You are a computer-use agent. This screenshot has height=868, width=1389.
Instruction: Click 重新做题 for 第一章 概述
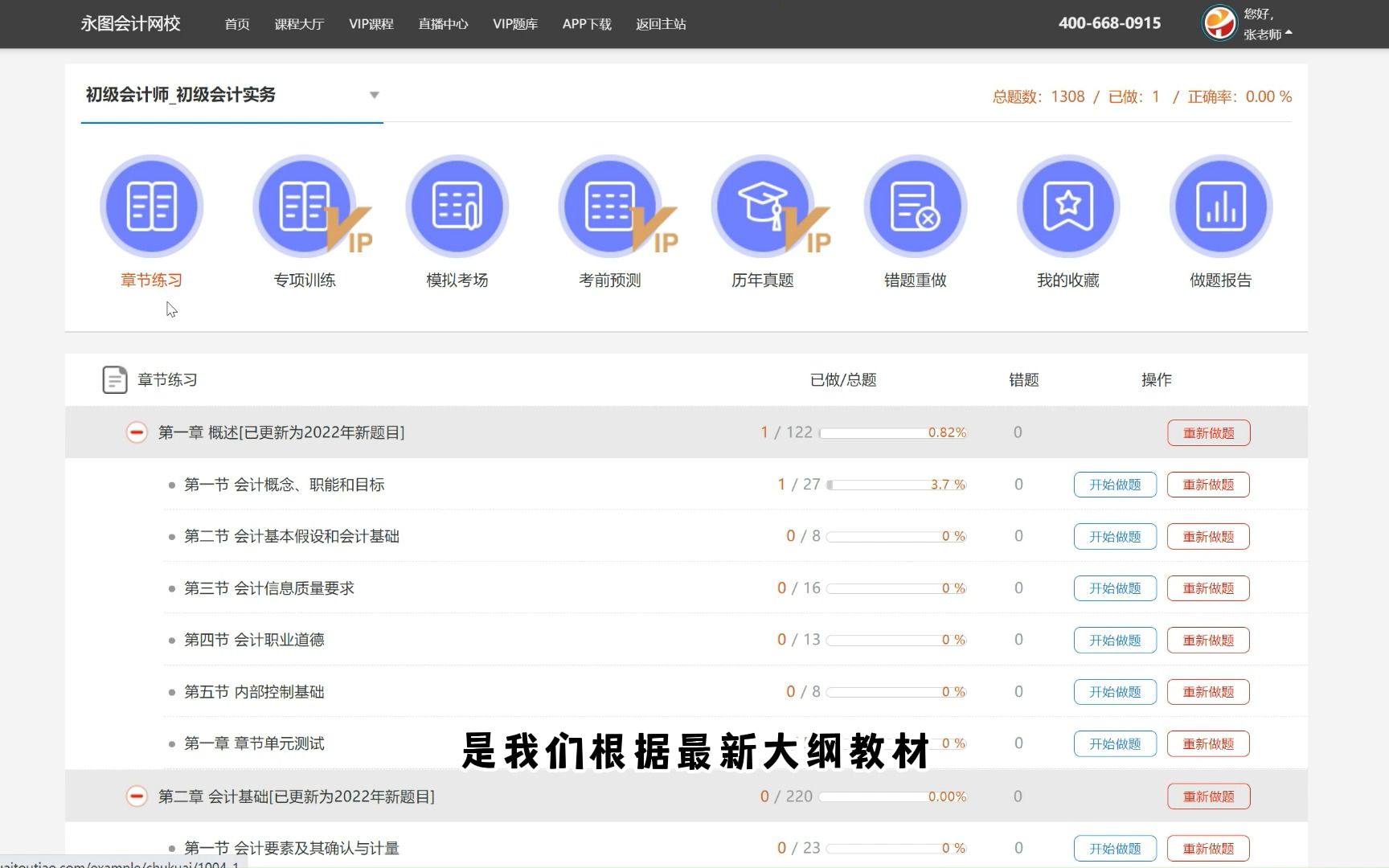click(x=1209, y=432)
